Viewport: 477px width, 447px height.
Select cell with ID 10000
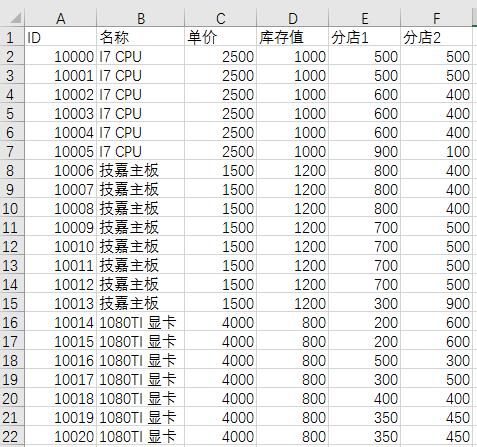coord(61,56)
